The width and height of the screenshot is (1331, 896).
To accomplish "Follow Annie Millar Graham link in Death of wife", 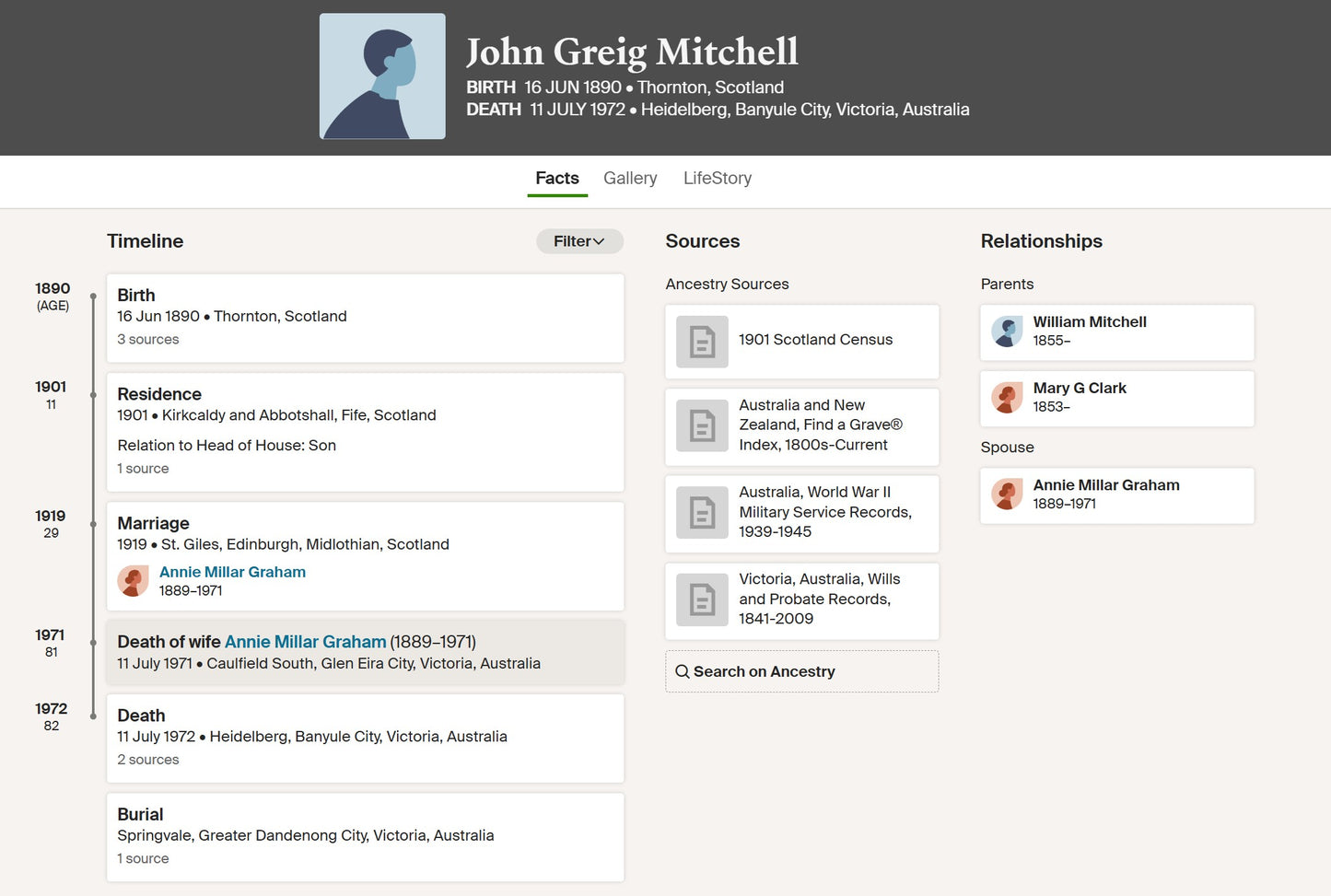I will [305, 642].
